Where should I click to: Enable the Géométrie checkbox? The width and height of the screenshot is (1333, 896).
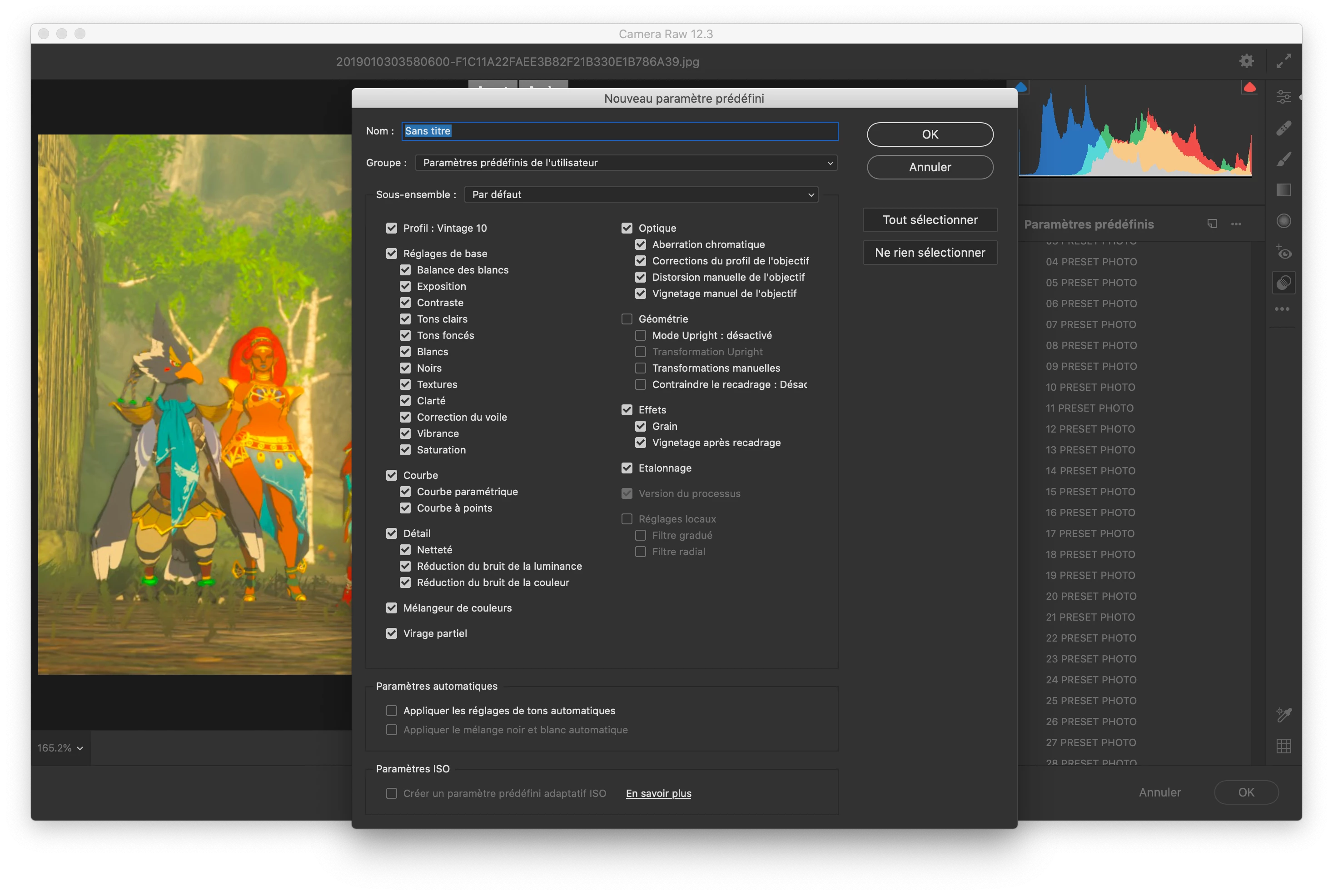(627, 319)
